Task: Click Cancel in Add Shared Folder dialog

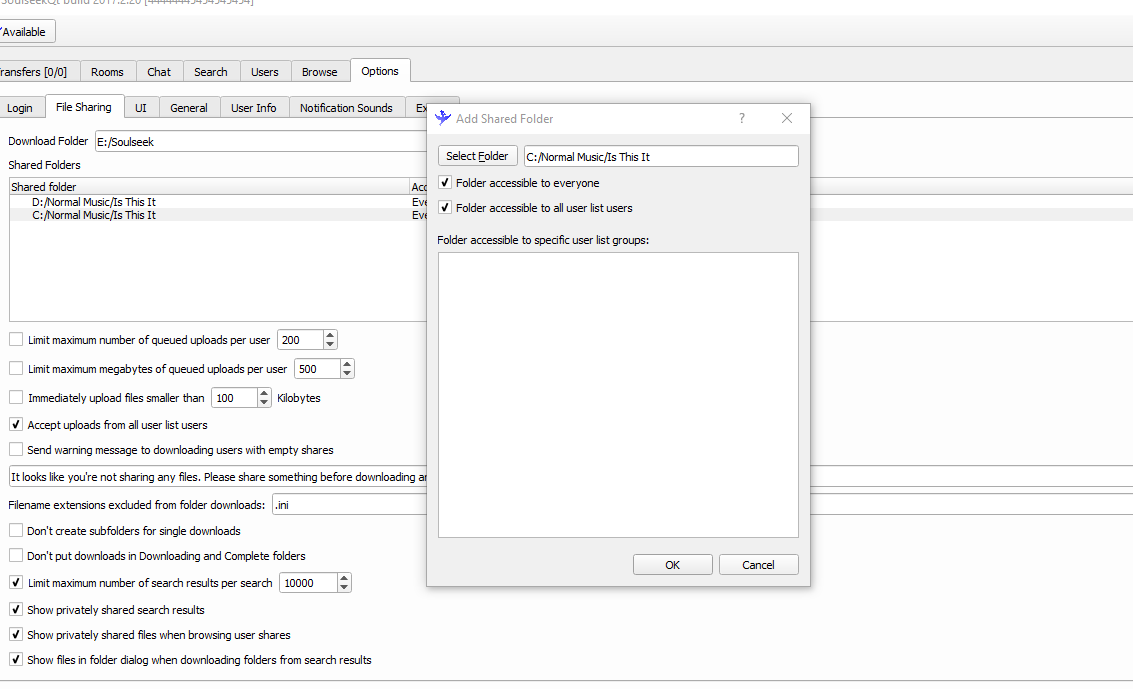Action: [758, 565]
